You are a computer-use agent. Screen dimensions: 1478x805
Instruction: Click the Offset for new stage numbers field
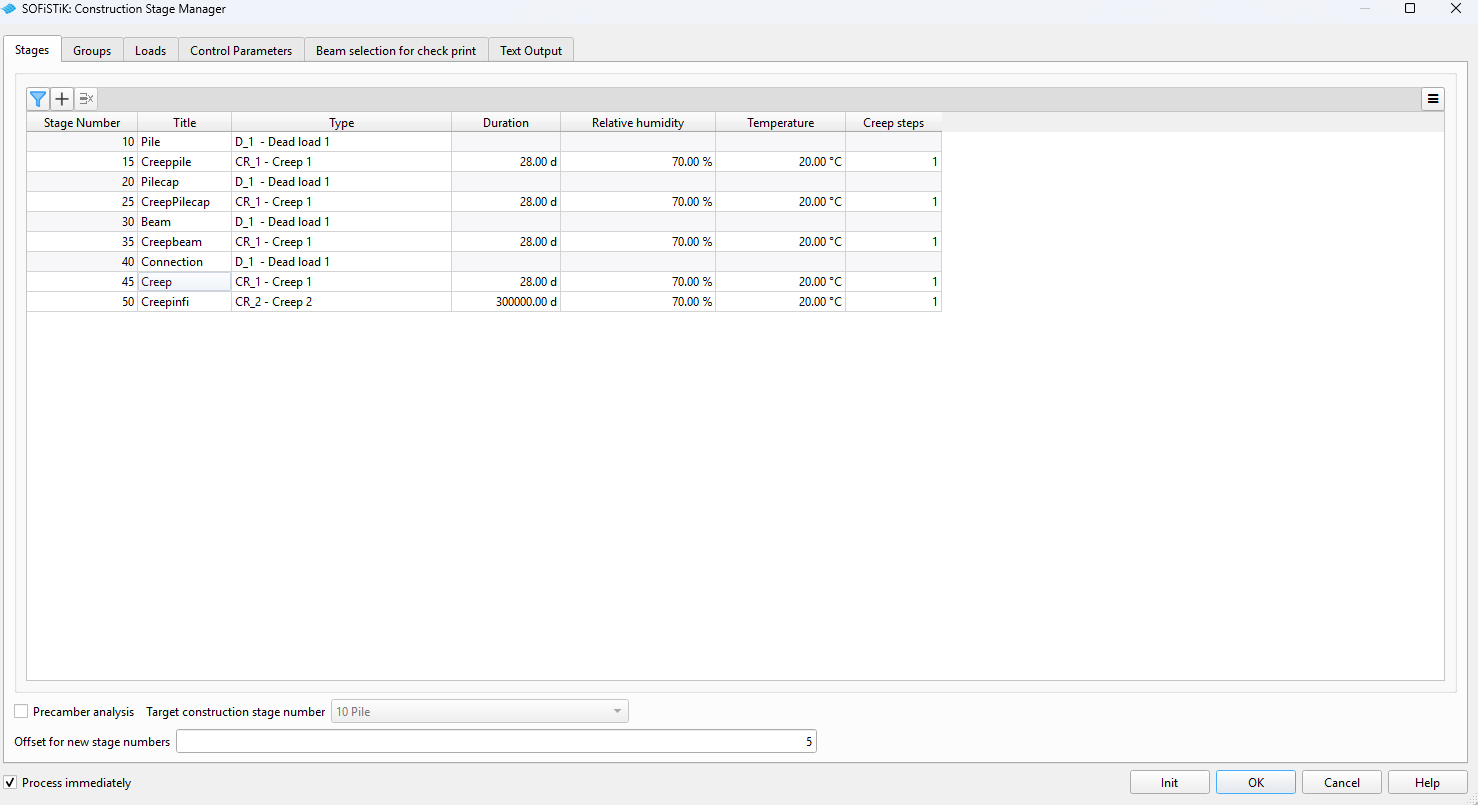[496, 742]
